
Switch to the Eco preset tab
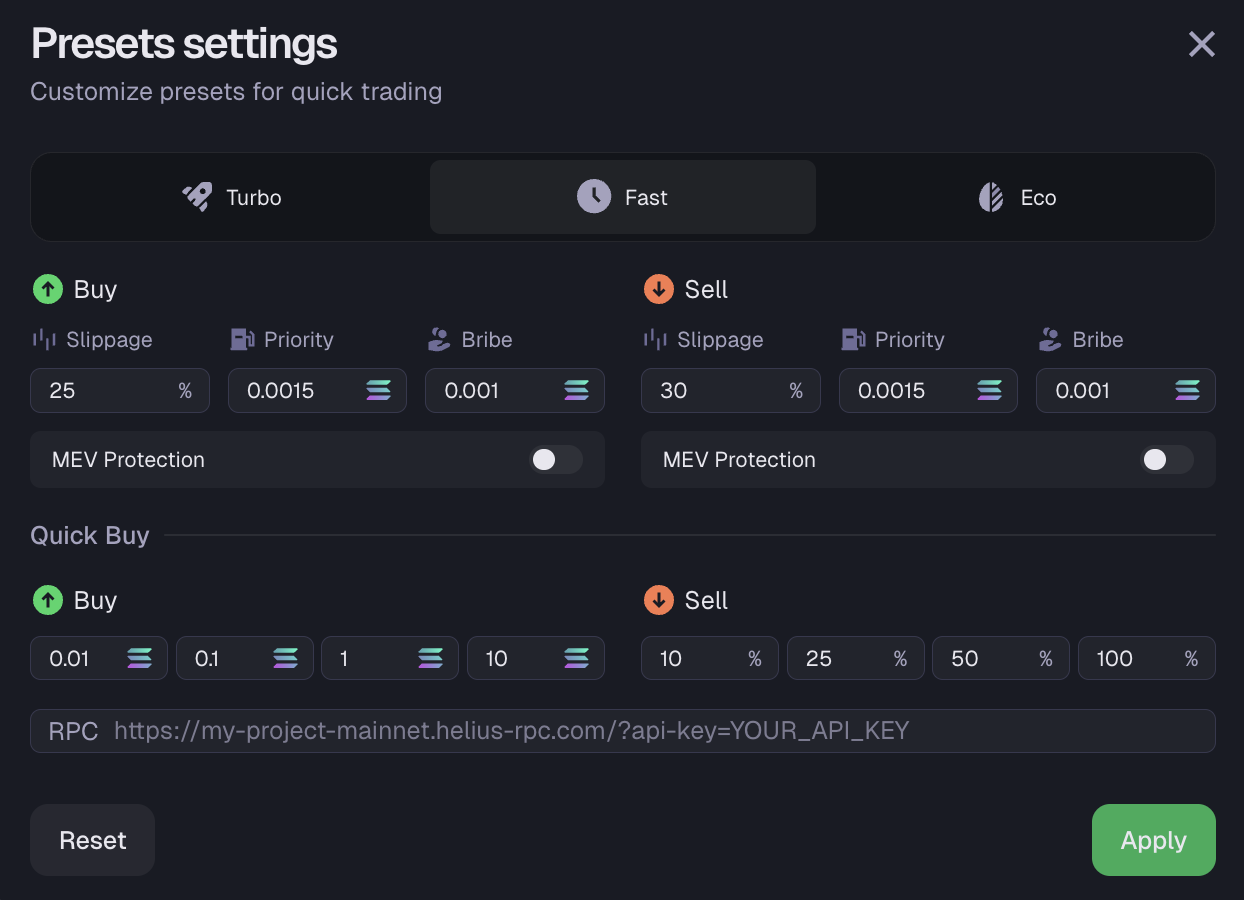(x=1016, y=197)
